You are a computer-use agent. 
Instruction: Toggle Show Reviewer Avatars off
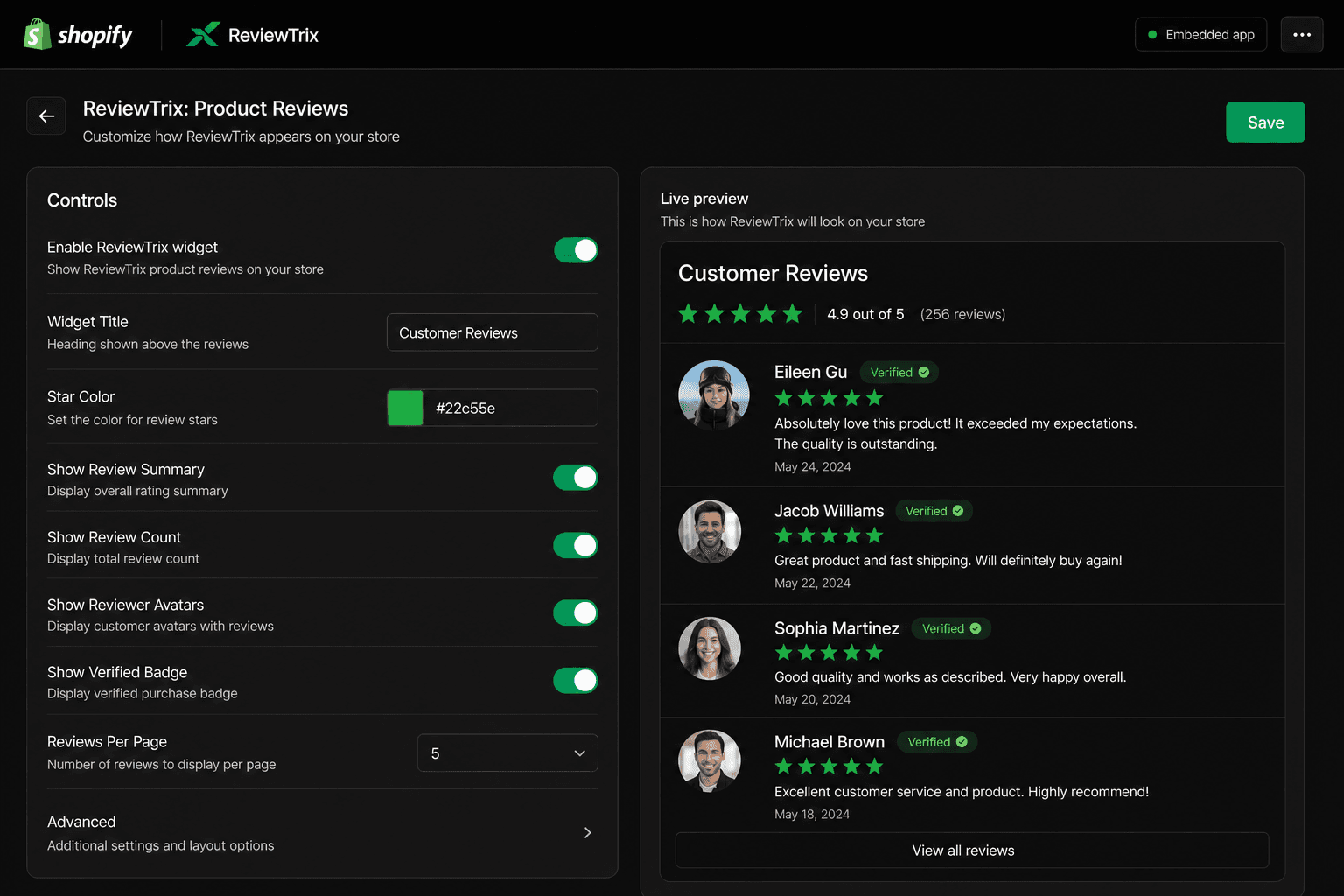[x=576, y=612]
